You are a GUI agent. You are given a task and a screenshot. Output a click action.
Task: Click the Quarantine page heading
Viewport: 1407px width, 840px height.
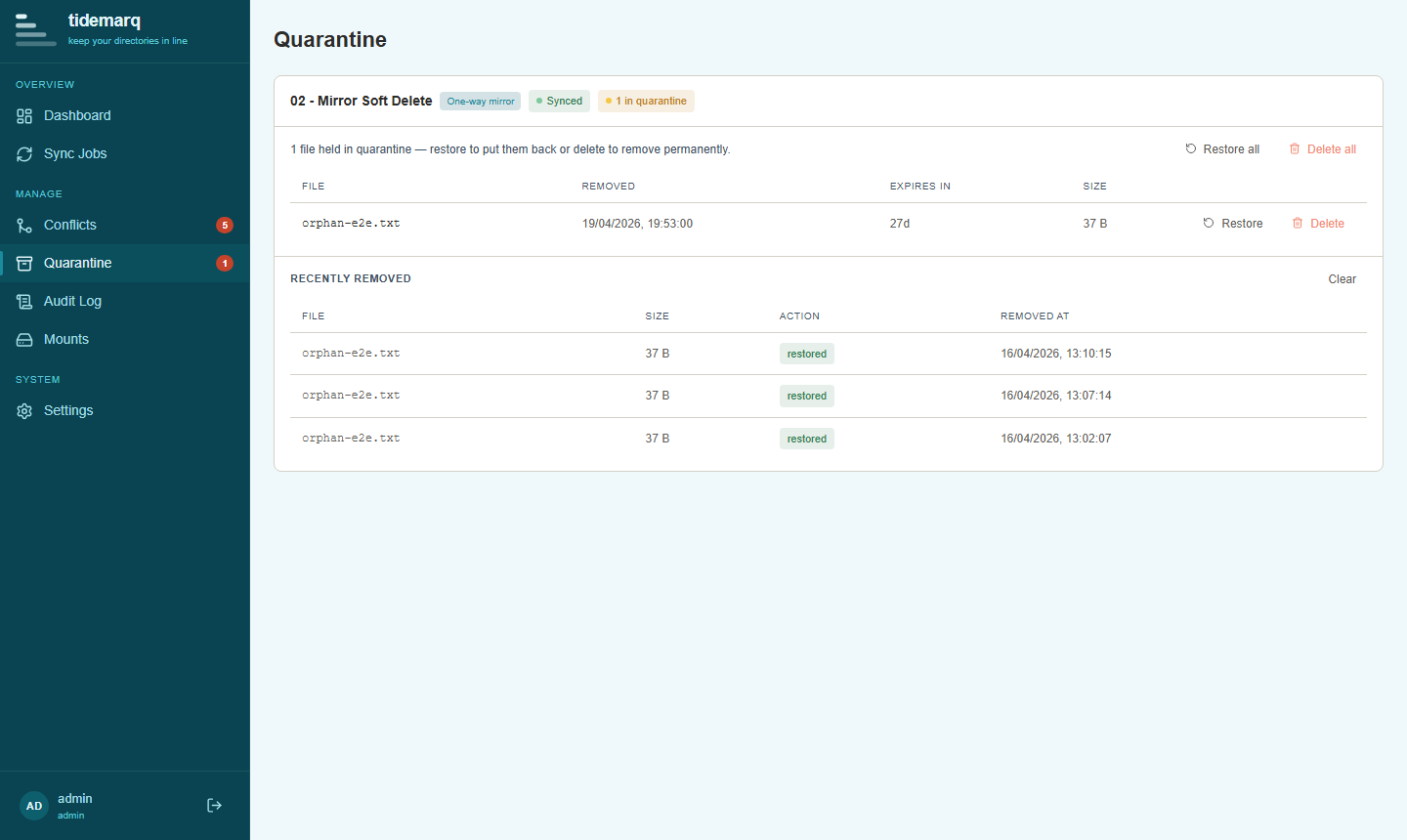330,40
